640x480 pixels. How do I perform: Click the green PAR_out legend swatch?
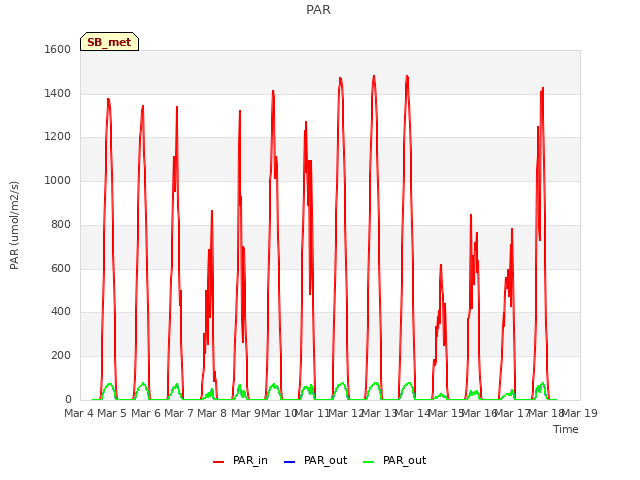pos(368,462)
